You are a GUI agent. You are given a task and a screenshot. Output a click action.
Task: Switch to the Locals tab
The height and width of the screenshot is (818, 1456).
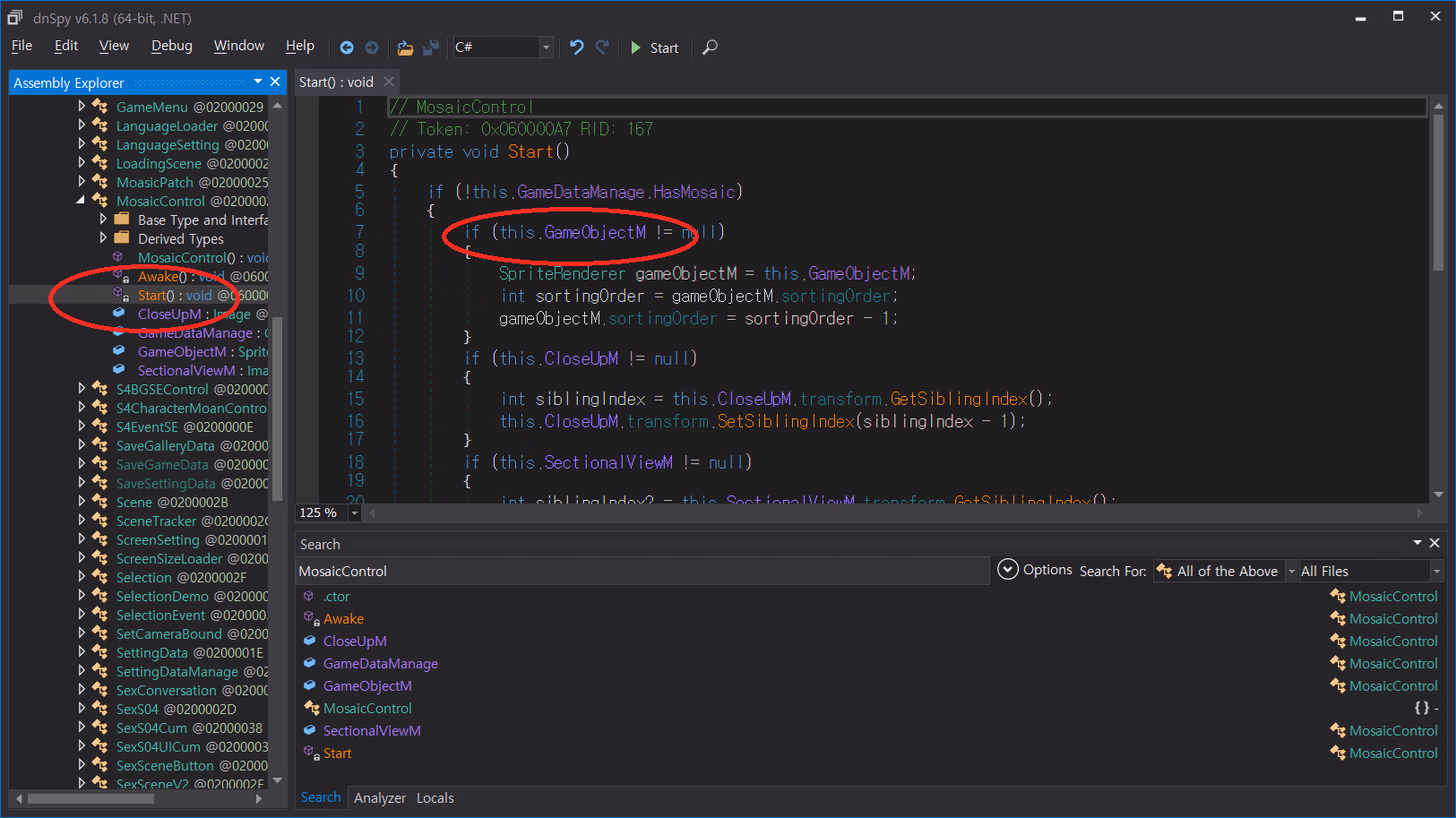click(x=435, y=797)
